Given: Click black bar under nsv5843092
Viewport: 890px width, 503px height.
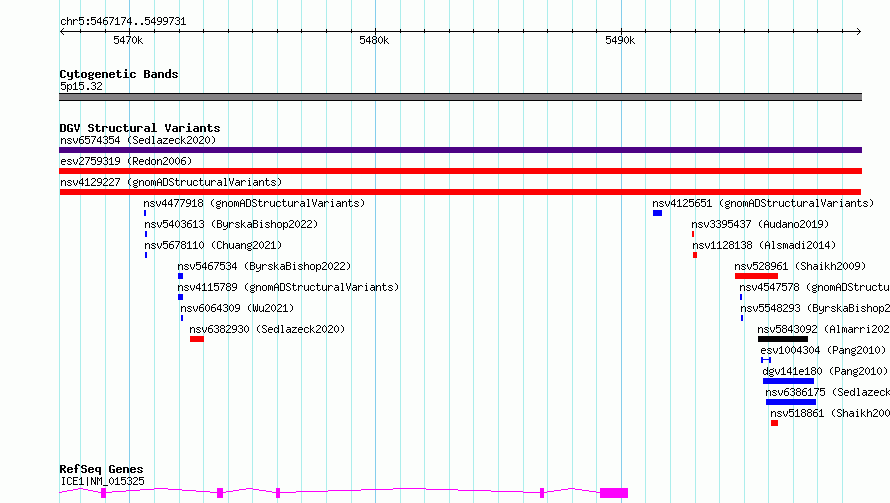Looking at the screenshot, I should [783, 339].
